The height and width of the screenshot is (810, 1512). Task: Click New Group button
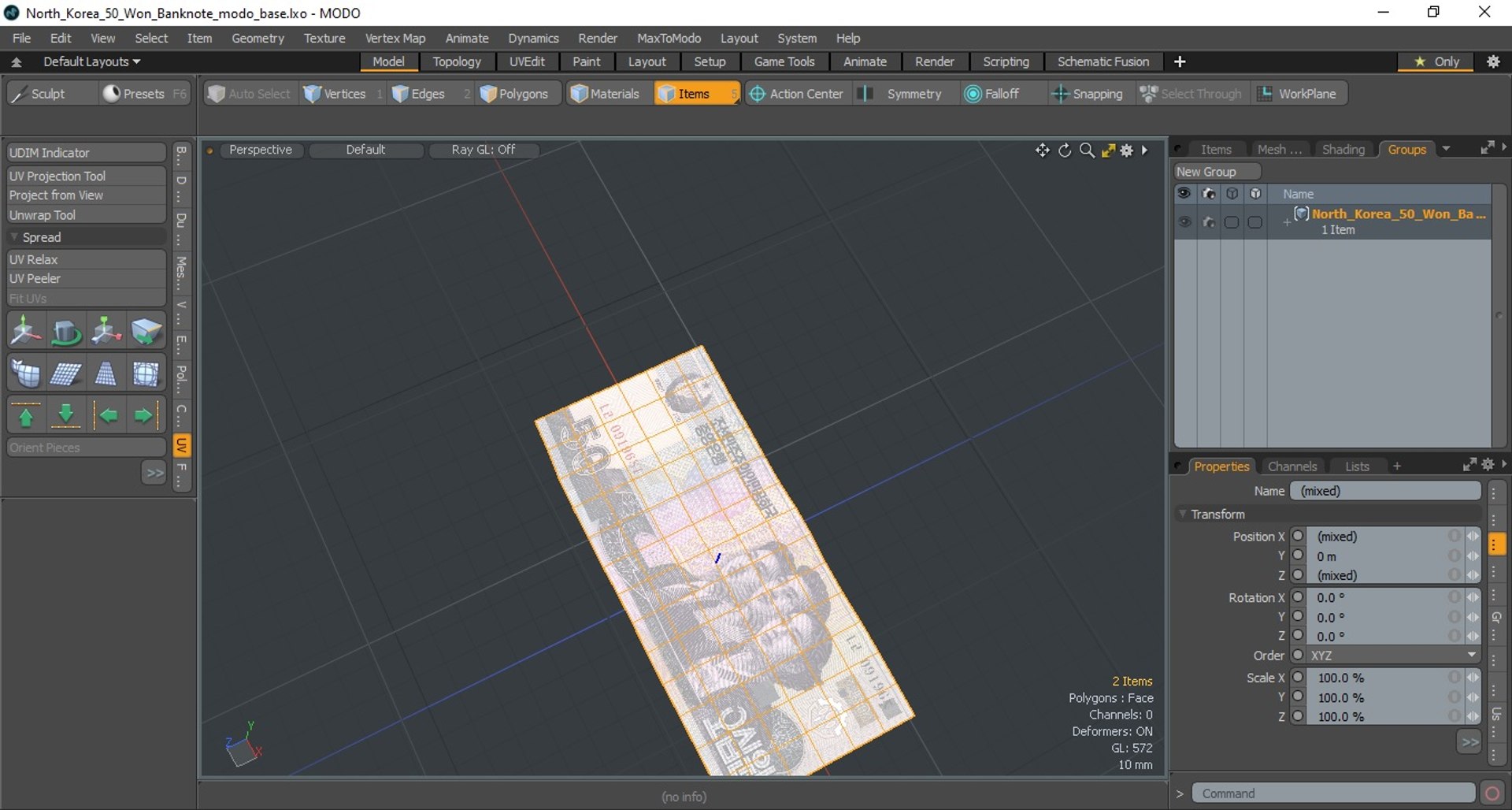coord(1217,172)
